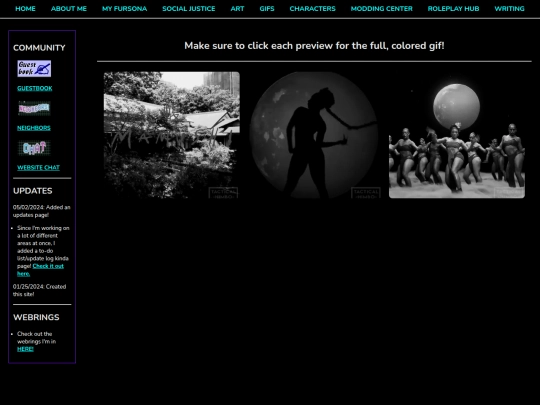
Task: Click the UPDATES sidebar heading
Action: tap(33, 191)
